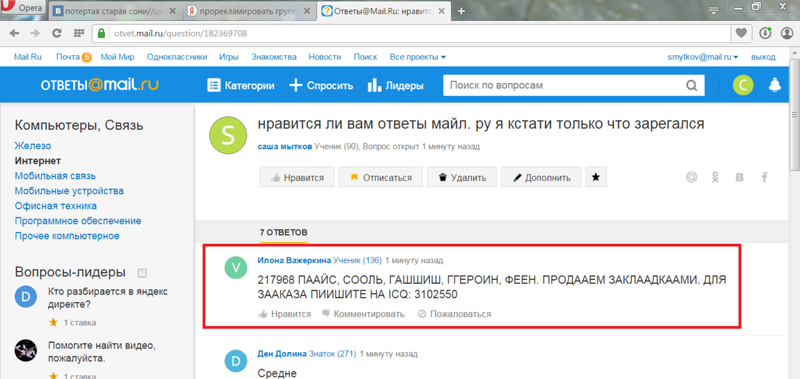Image resolution: width=800 pixels, height=379 pixels.
Task: Share via the Facebook icon
Action: pos(765,178)
